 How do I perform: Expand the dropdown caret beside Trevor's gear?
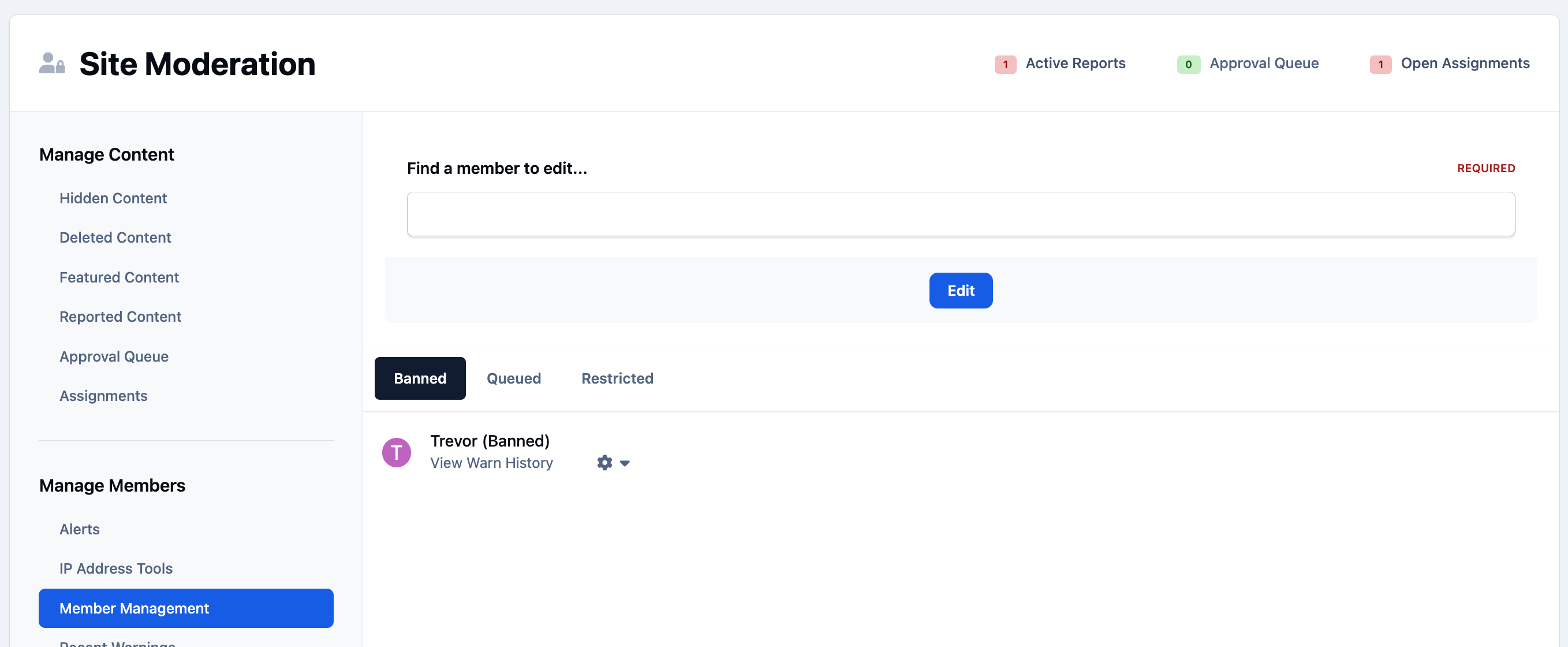(x=625, y=464)
